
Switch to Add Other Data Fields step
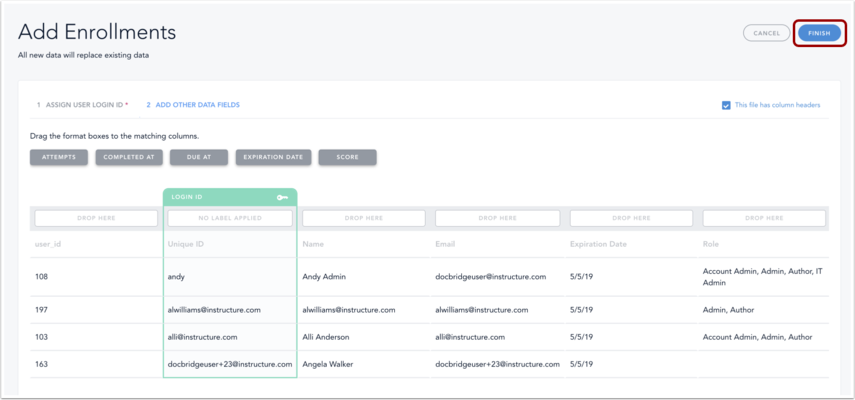click(x=192, y=105)
